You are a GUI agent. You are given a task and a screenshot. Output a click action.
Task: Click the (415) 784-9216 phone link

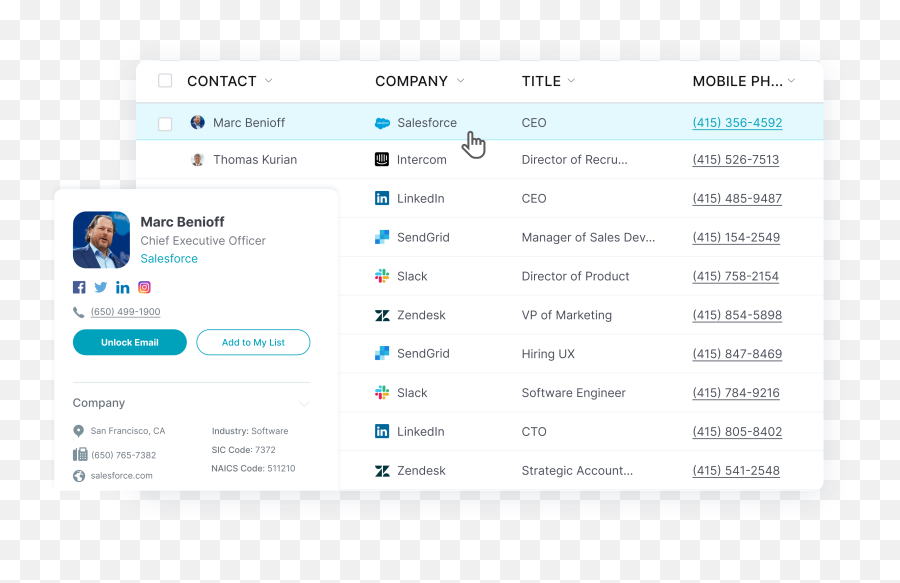(x=736, y=393)
